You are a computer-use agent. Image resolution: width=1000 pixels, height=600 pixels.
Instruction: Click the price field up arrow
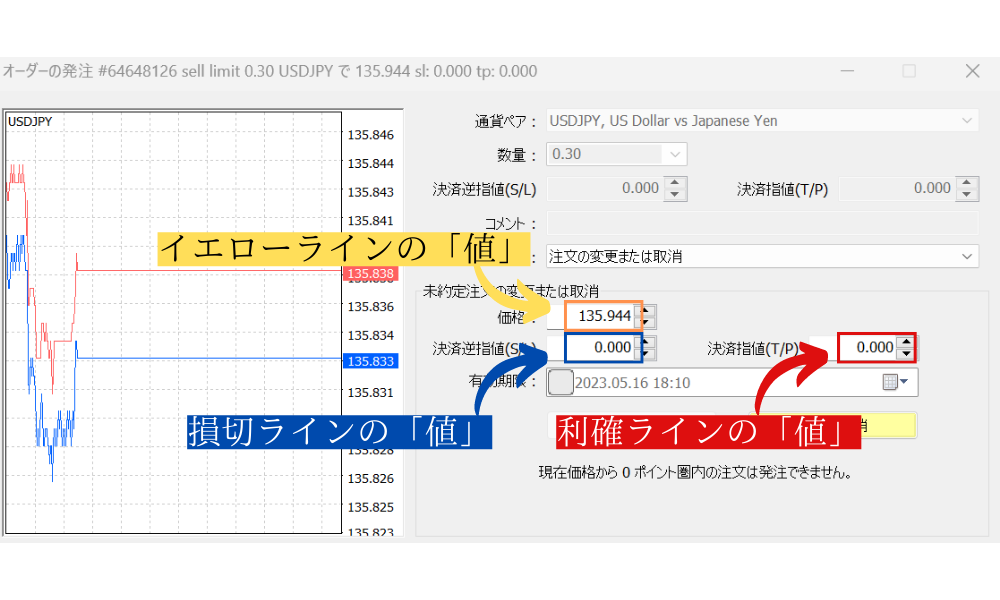point(647,311)
